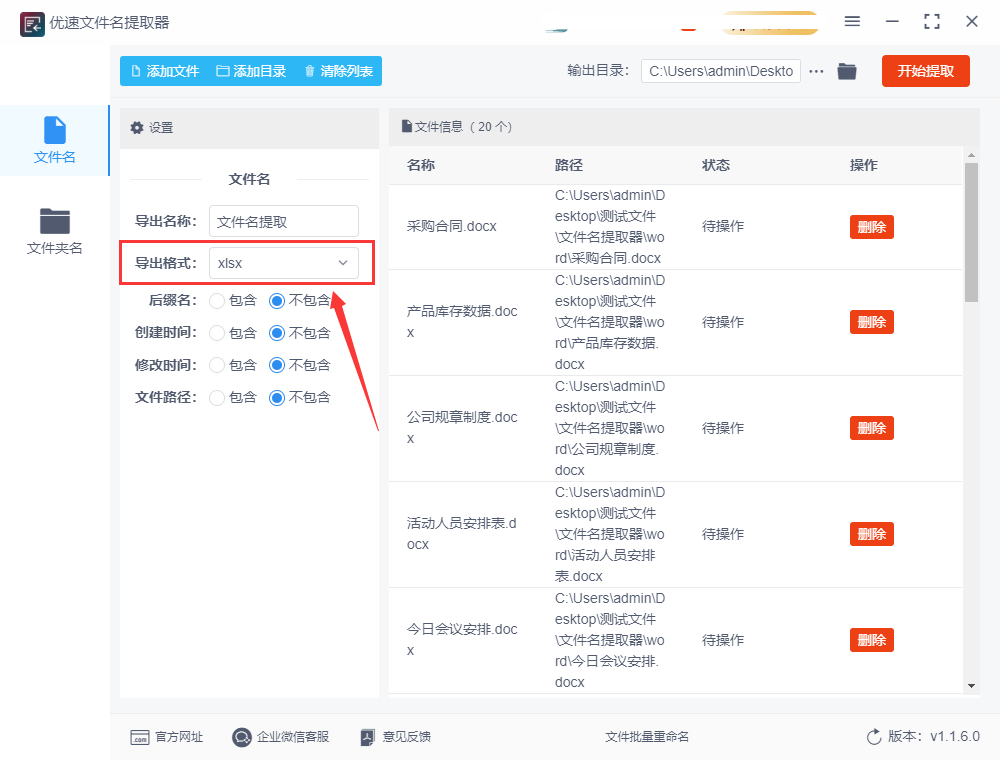The height and width of the screenshot is (760, 1000).
Task: Click scrollbar down arrow in file list
Action: tap(971, 685)
